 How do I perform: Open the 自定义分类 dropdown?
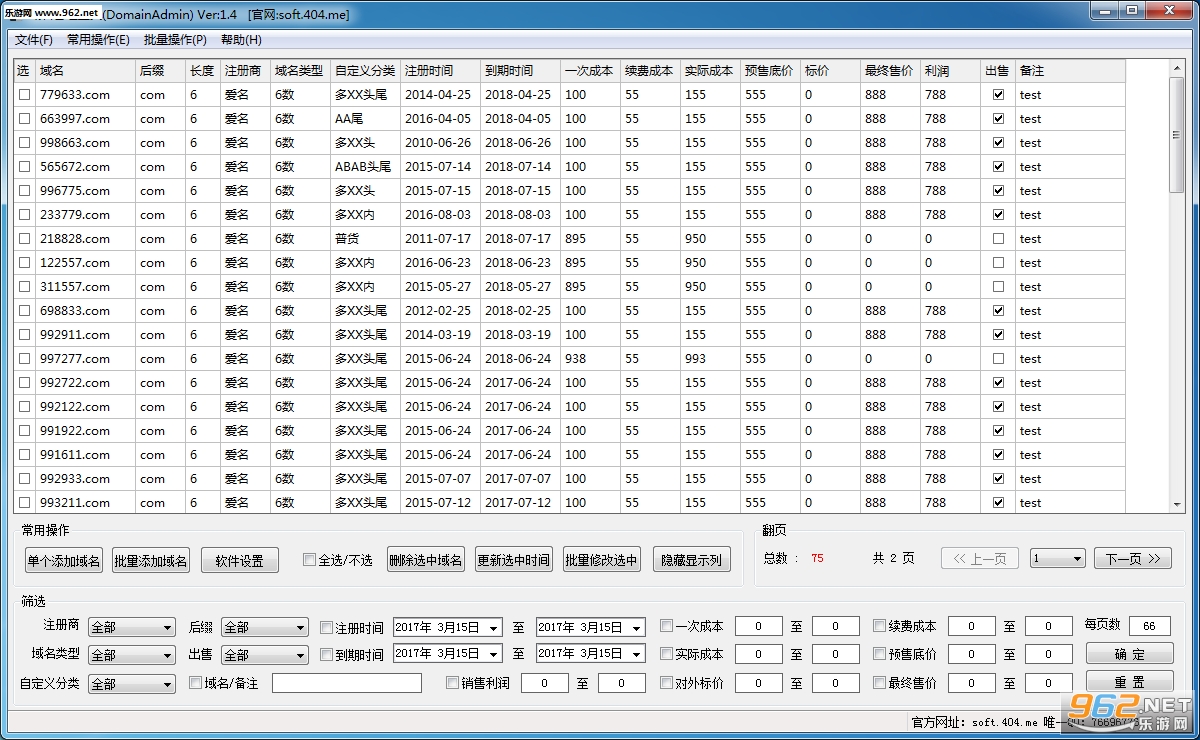tap(132, 684)
